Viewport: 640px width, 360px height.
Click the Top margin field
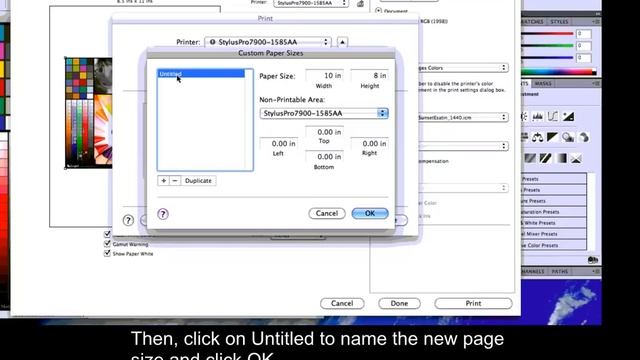[324, 132]
